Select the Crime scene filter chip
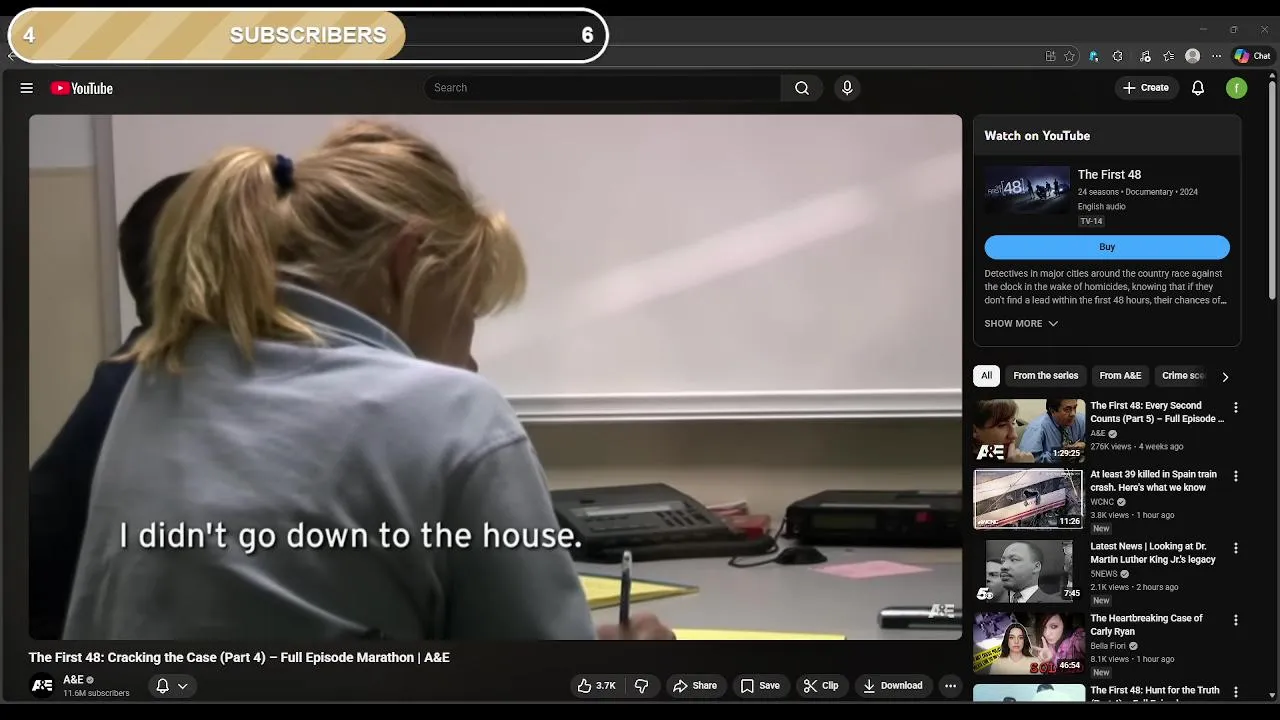 coord(1183,376)
